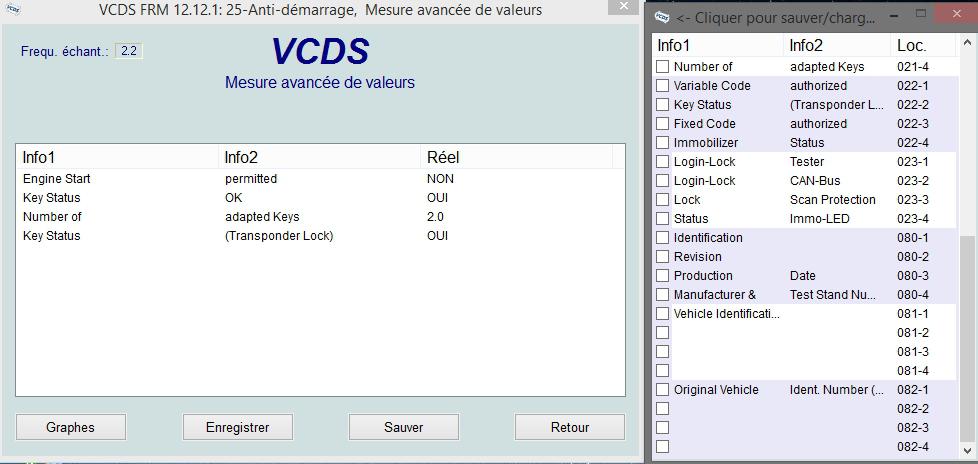The height and width of the screenshot is (464, 978).
Task: Close the main VCDS window
Action: (x=624, y=7)
